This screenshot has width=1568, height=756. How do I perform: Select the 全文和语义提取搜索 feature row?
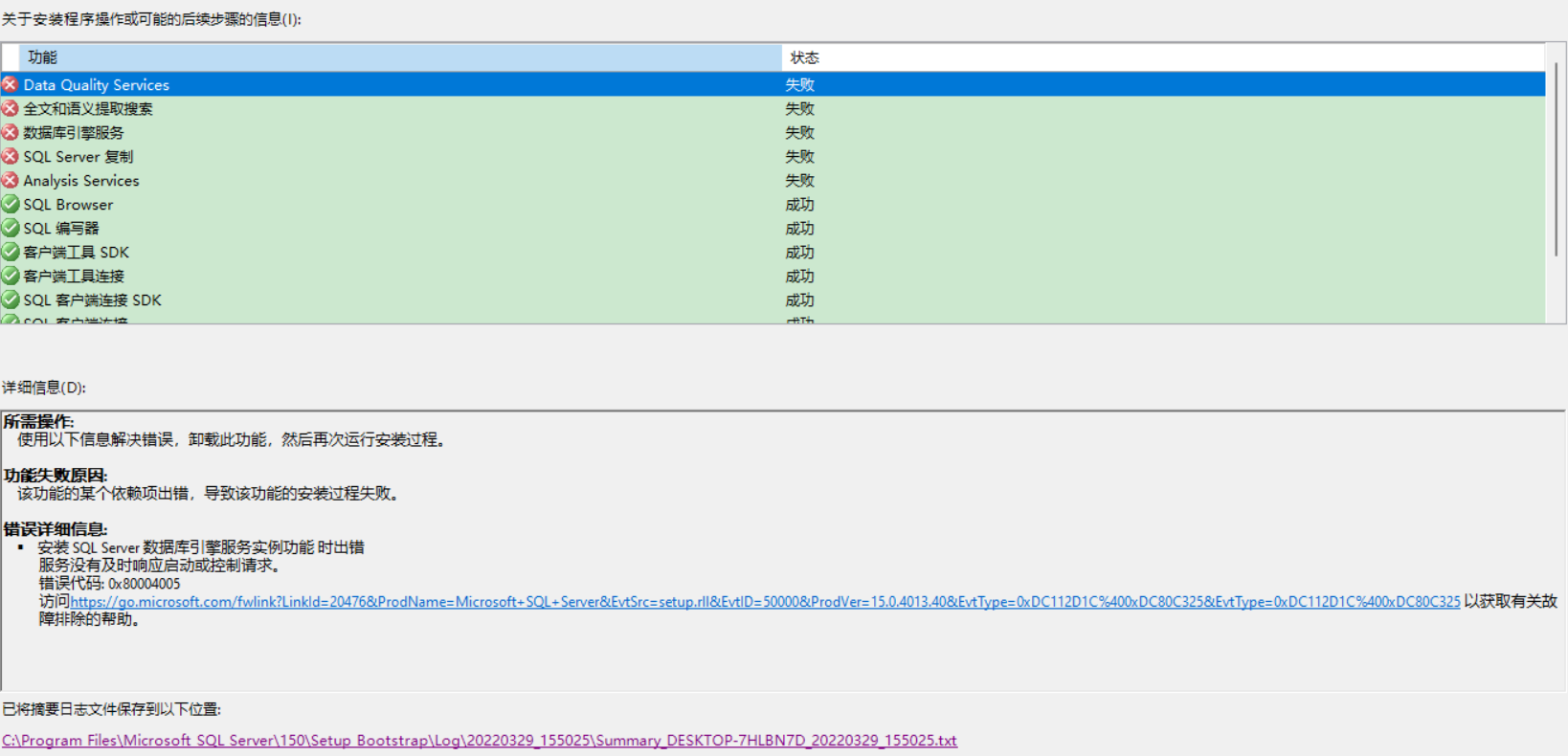[x=773, y=108]
